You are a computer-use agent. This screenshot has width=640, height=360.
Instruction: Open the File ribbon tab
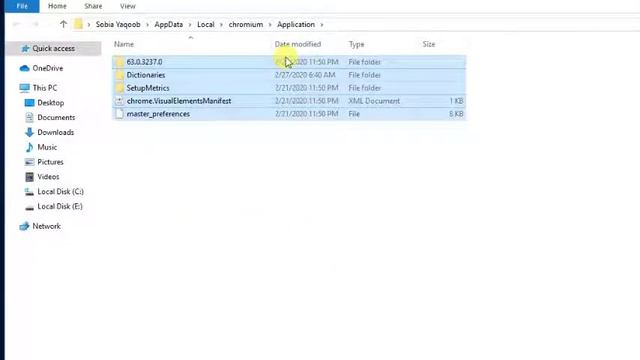[x=22, y=6]
